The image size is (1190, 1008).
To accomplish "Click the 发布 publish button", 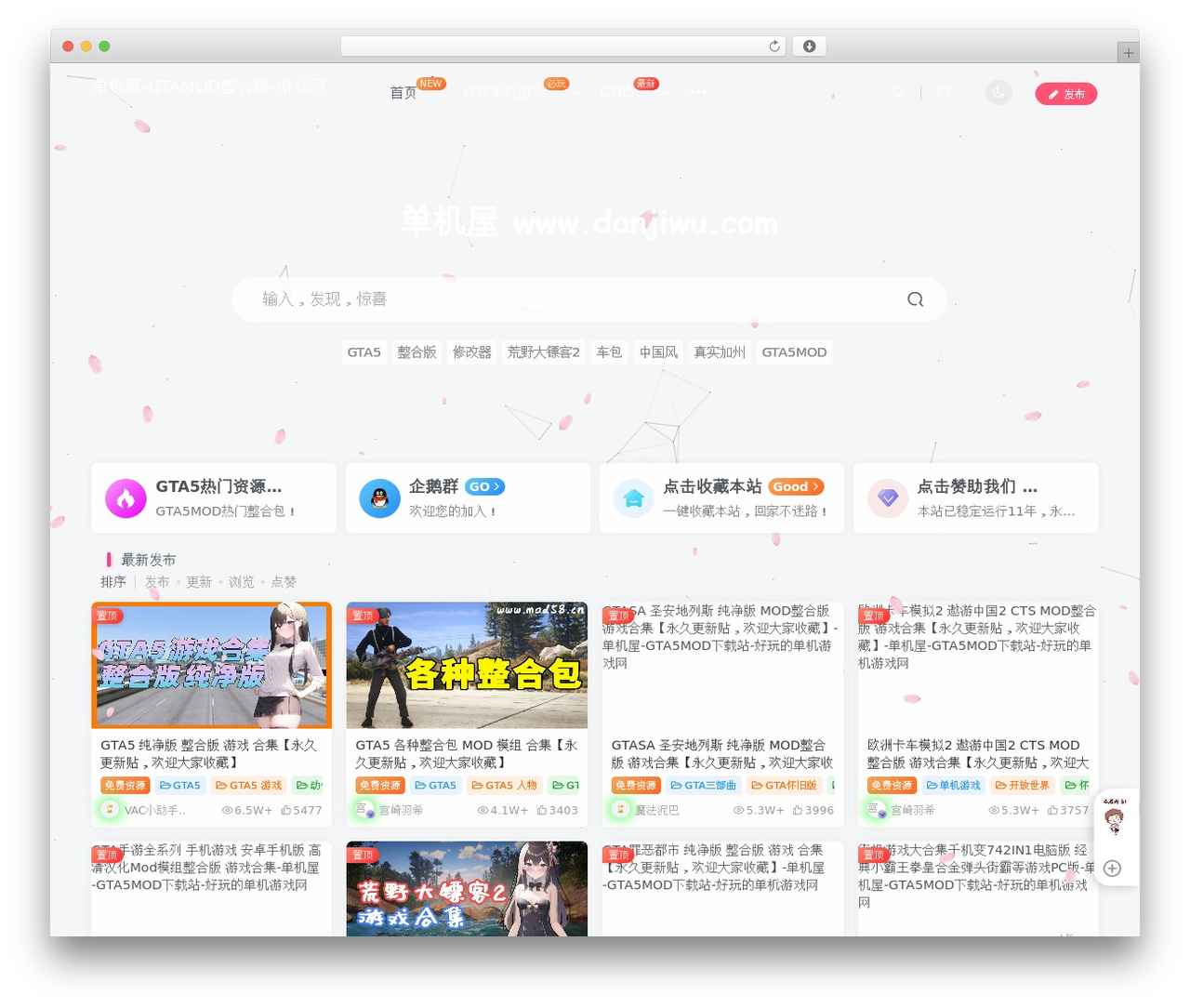I will 1066,94.
